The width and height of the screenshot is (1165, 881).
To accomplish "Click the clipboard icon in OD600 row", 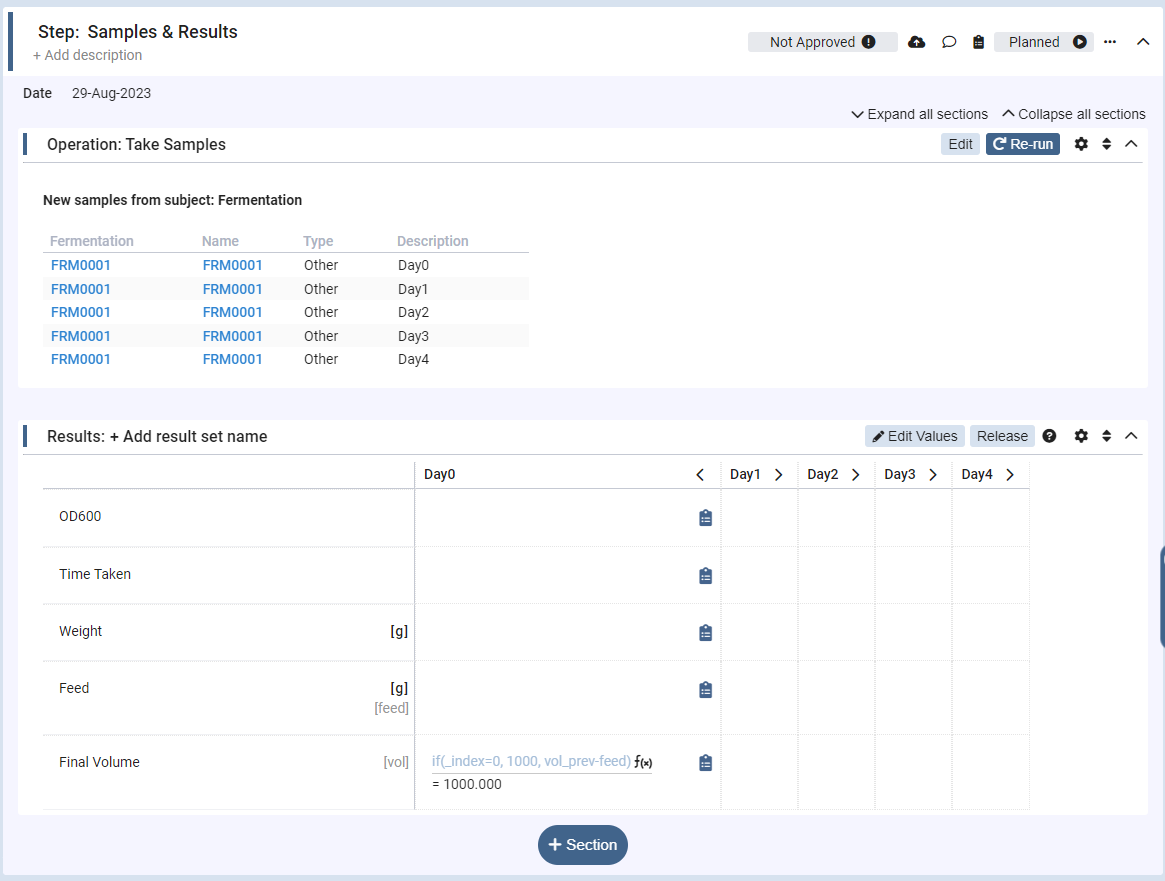I will coord(705,518).
